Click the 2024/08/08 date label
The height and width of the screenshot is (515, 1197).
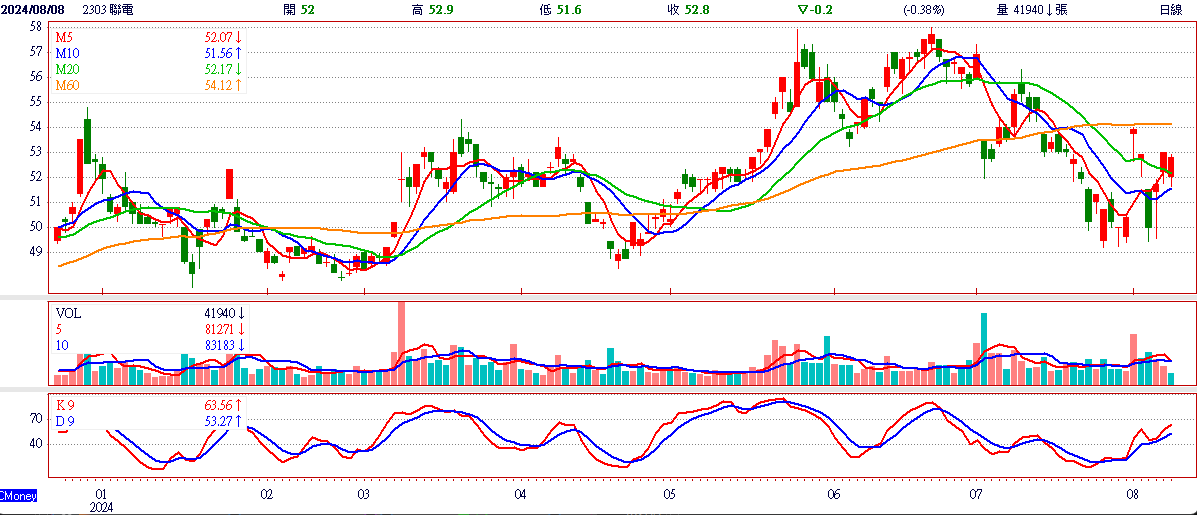click(36, 9)
